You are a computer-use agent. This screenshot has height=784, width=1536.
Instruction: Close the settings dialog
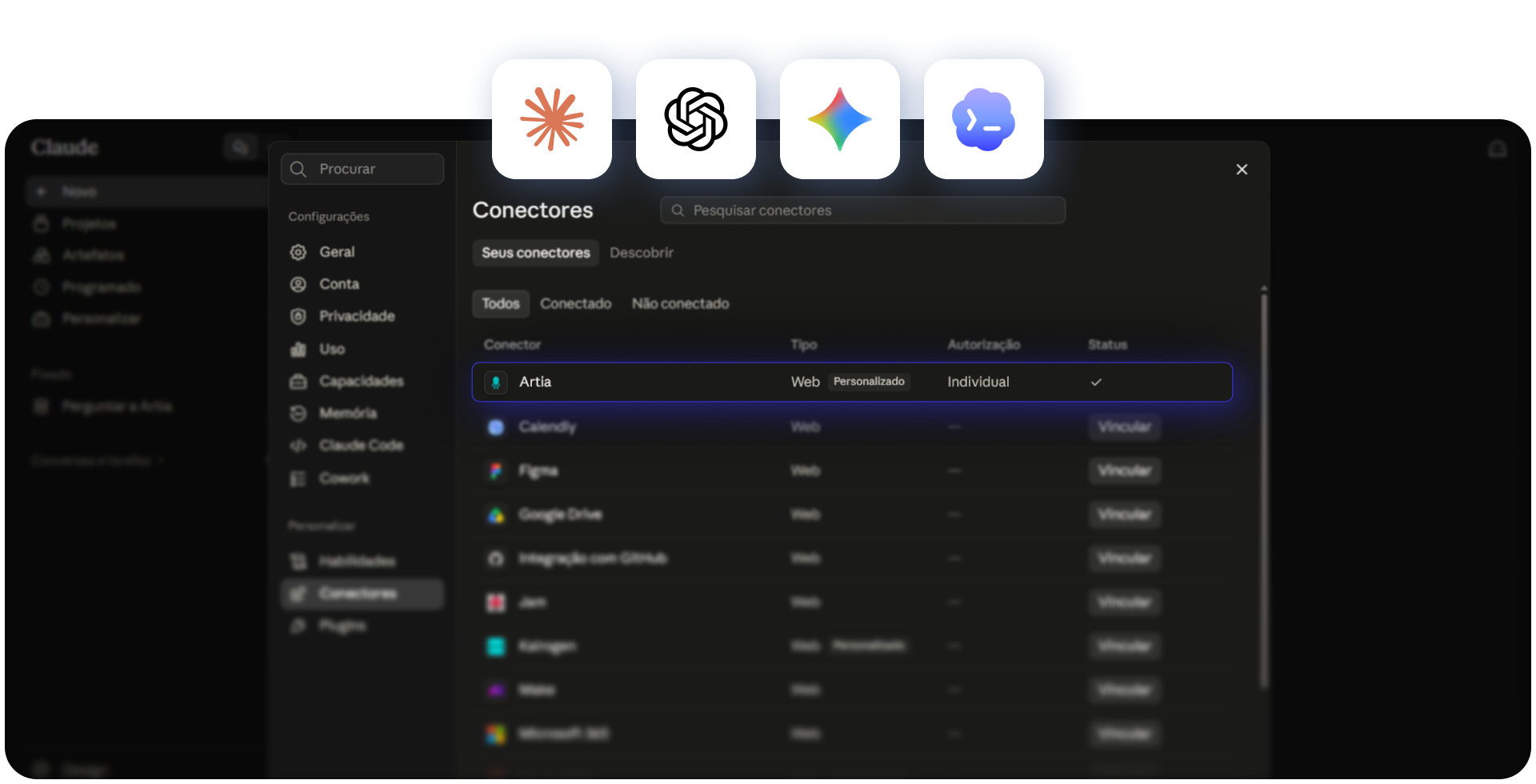point(1242,170)
